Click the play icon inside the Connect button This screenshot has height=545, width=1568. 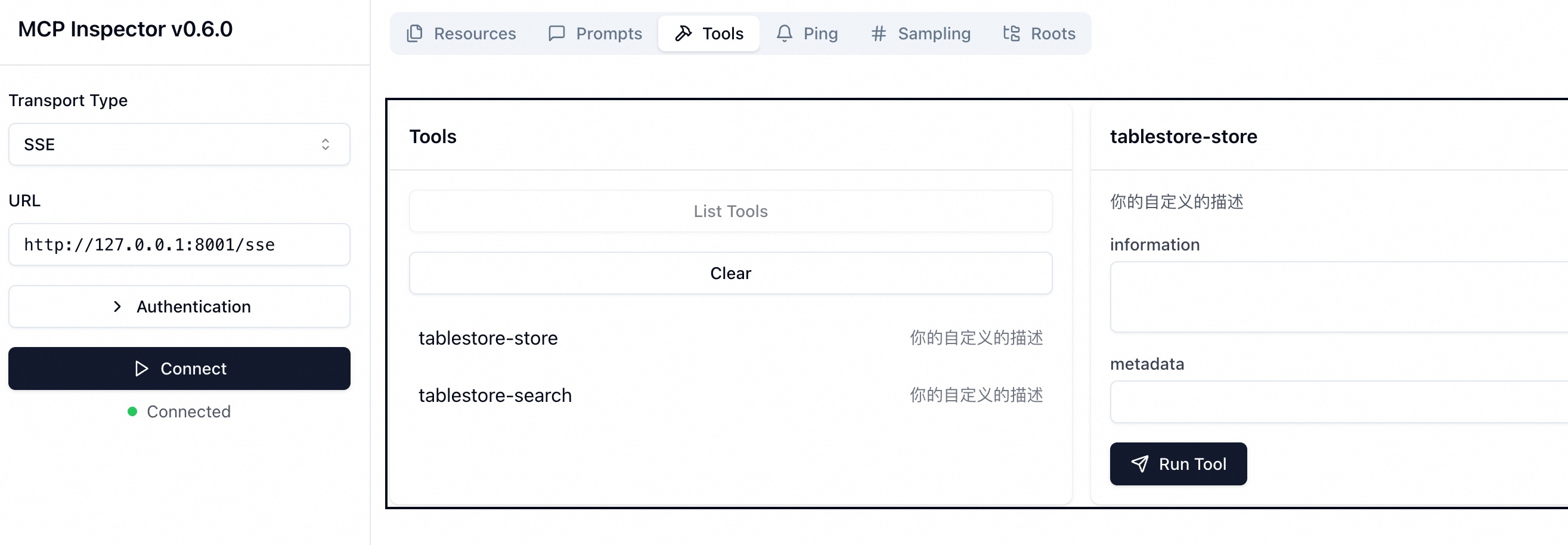(x=142, y=369)
